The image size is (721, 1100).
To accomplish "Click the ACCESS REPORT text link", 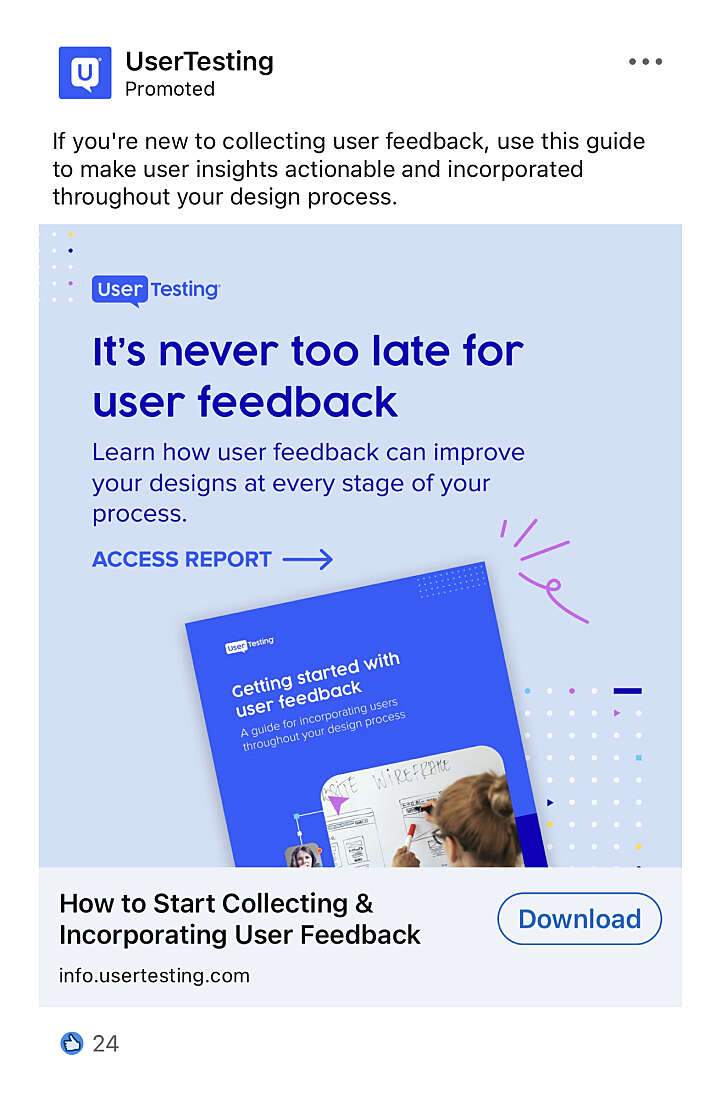I will pos(182,559).
